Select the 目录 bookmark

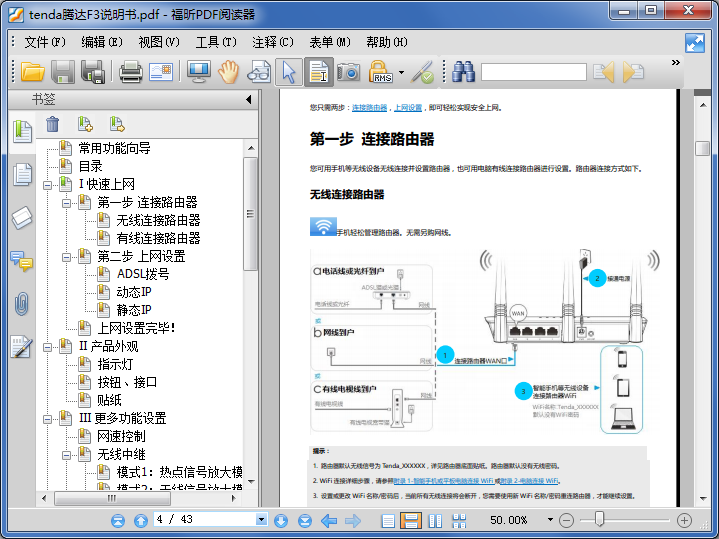tap(90, 166)
